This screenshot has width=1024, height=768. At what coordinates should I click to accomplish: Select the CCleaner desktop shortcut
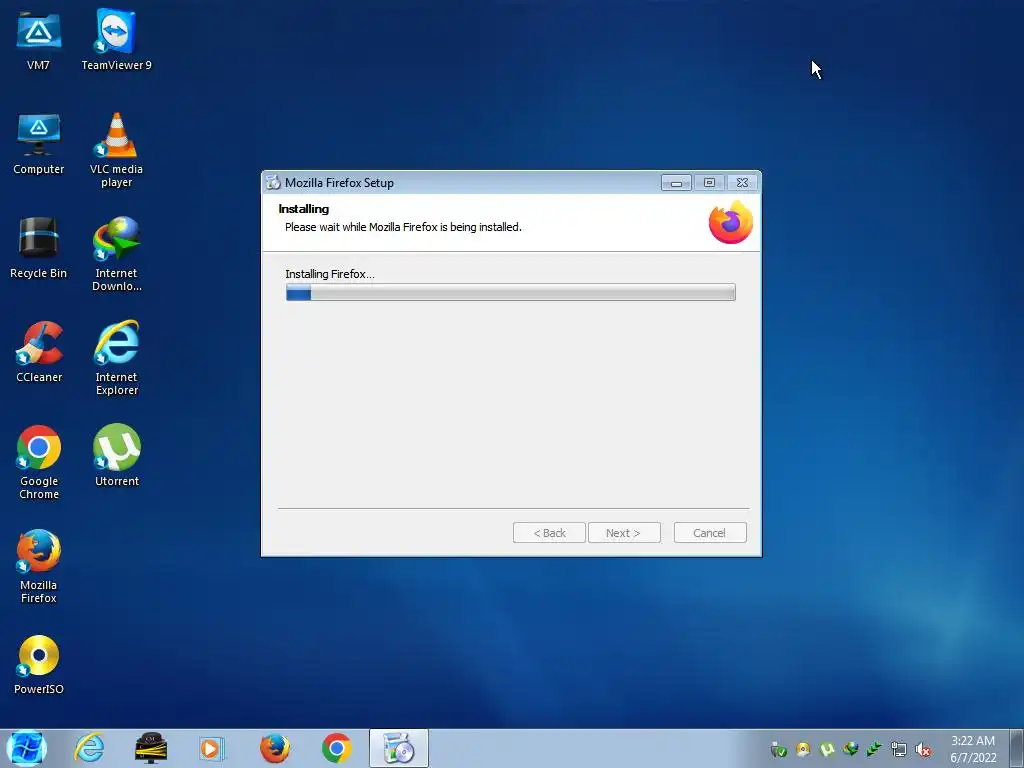click(x=39, y=351)
